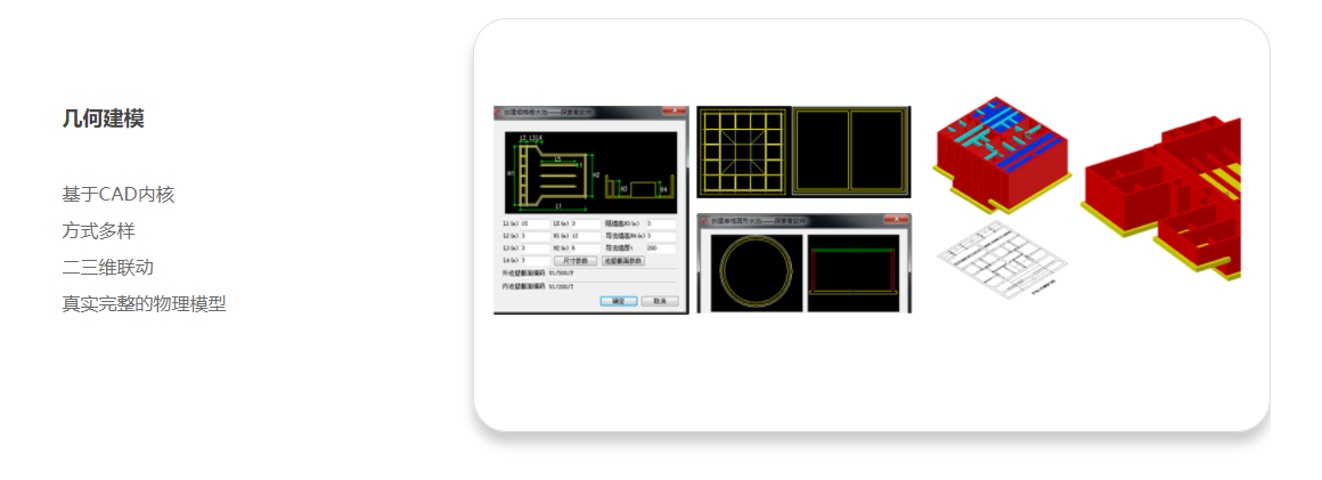The height and width of the screenshot is (480, 1322).
Task: Close the circular pool creation dialog
Action: coord(896,219)
